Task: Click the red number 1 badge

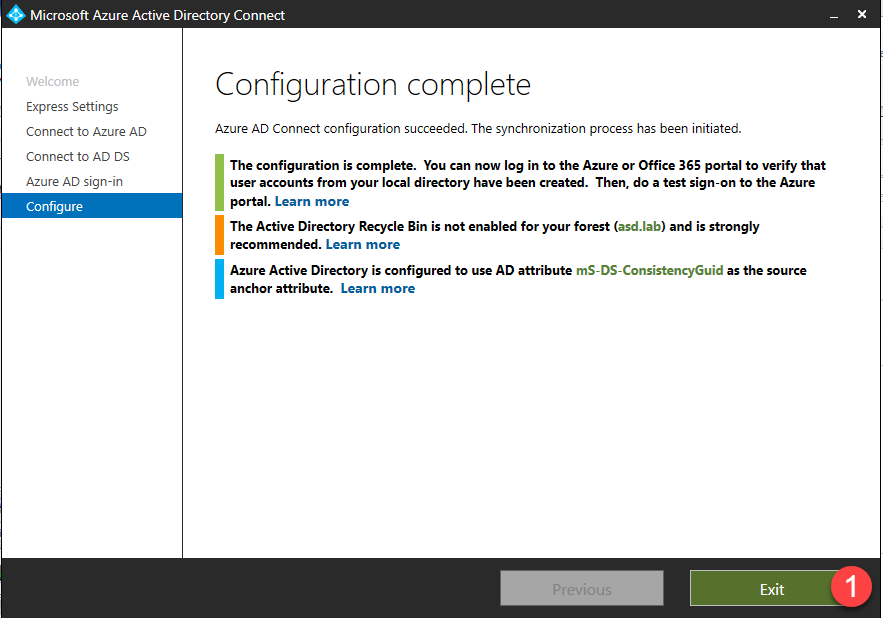Action: (x=851, y=587)
